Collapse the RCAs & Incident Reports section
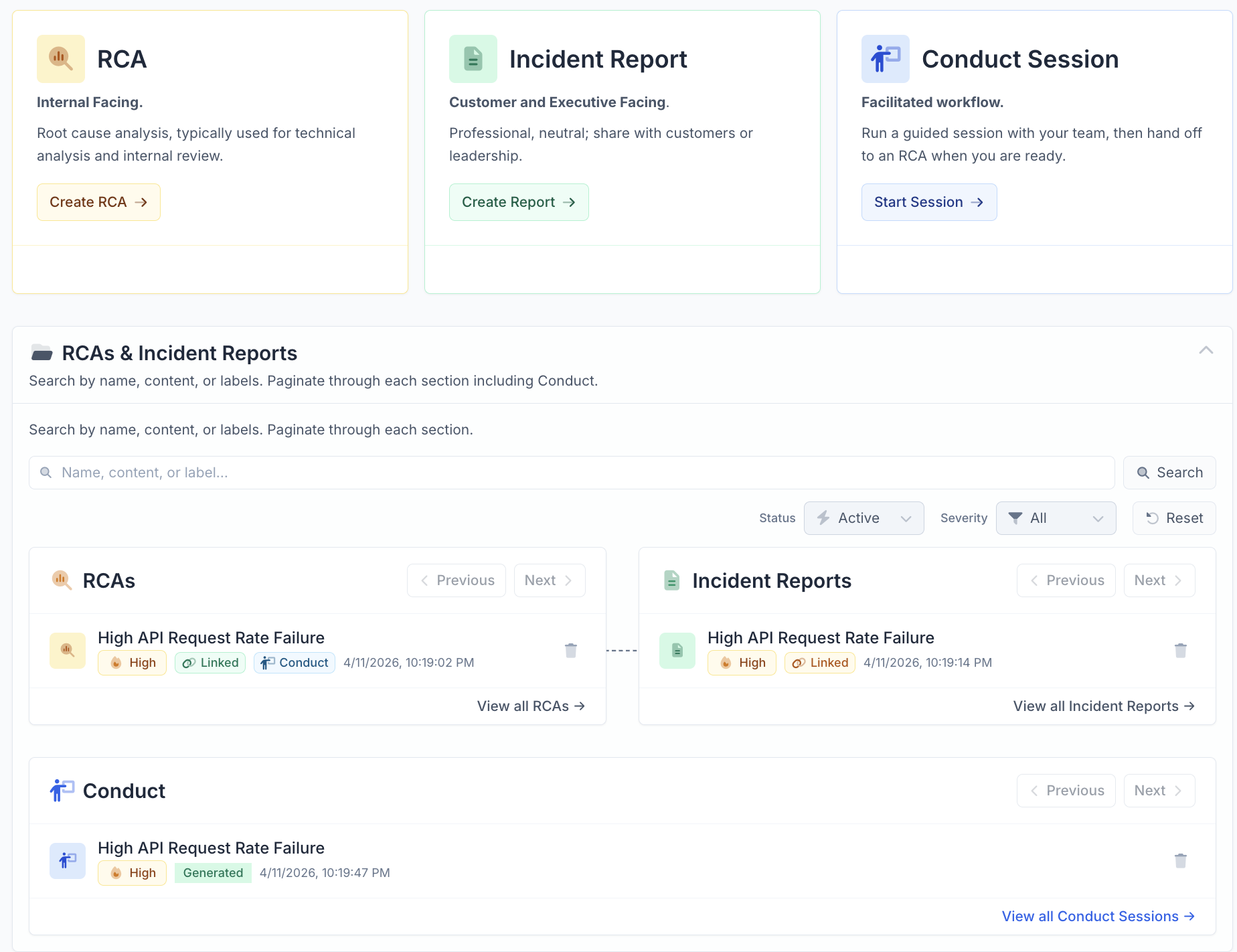 (1206, 351)
